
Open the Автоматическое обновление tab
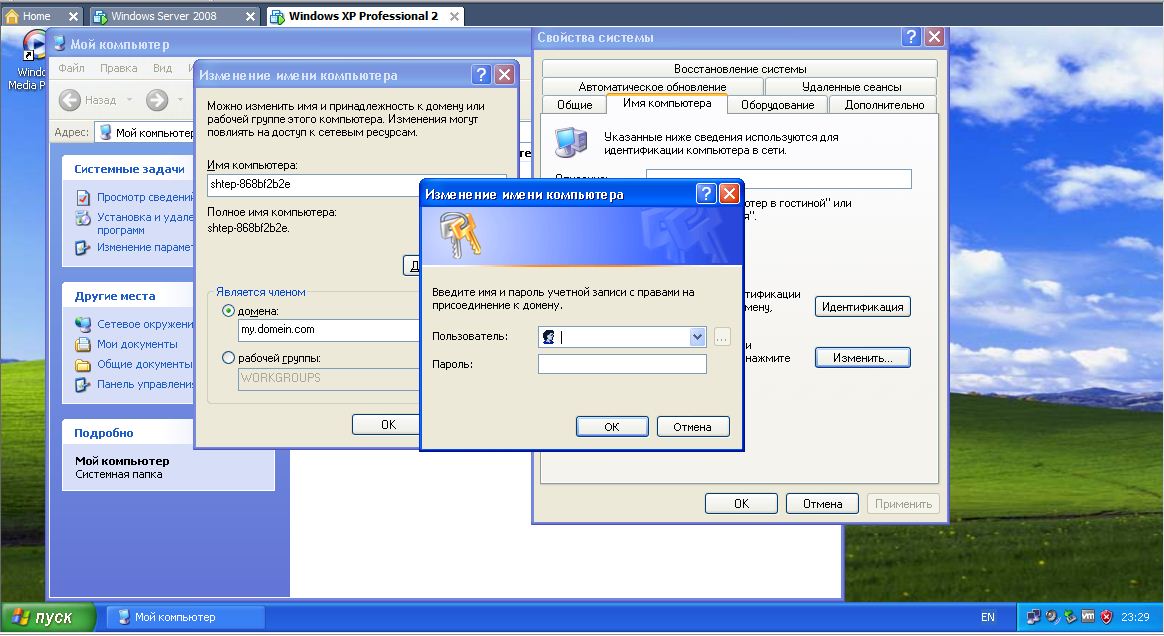coord(653,87)
